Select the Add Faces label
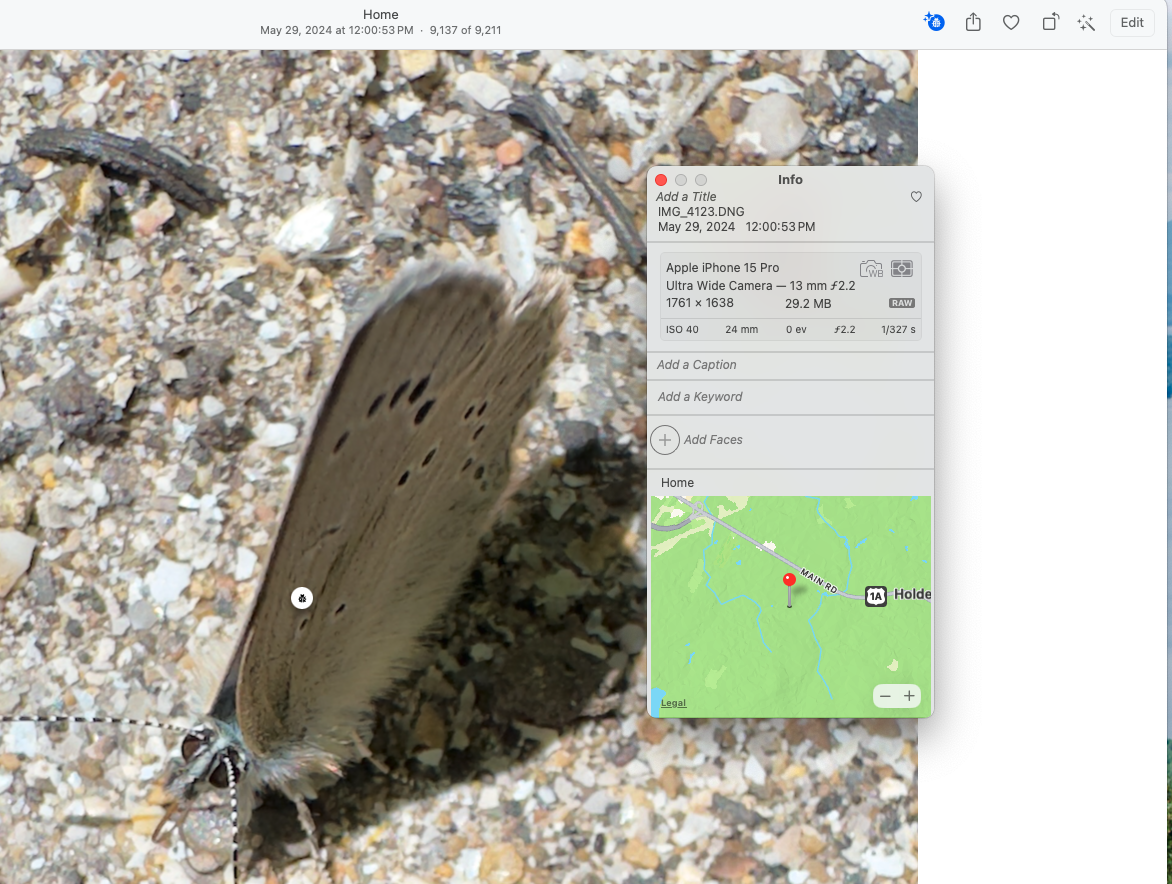The height and width of the screenshot is (884, 1172). pos(713,440)
